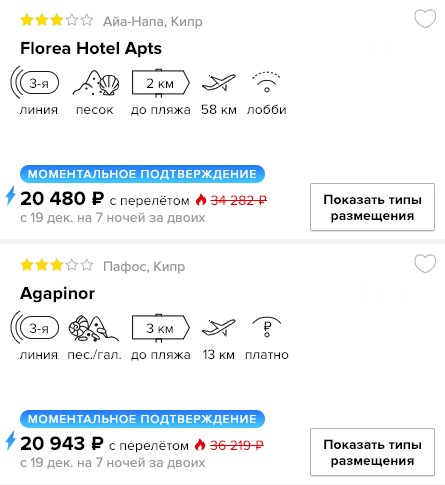
Task: Click Agapinor's three-star rating
Action: pos(56,265)
